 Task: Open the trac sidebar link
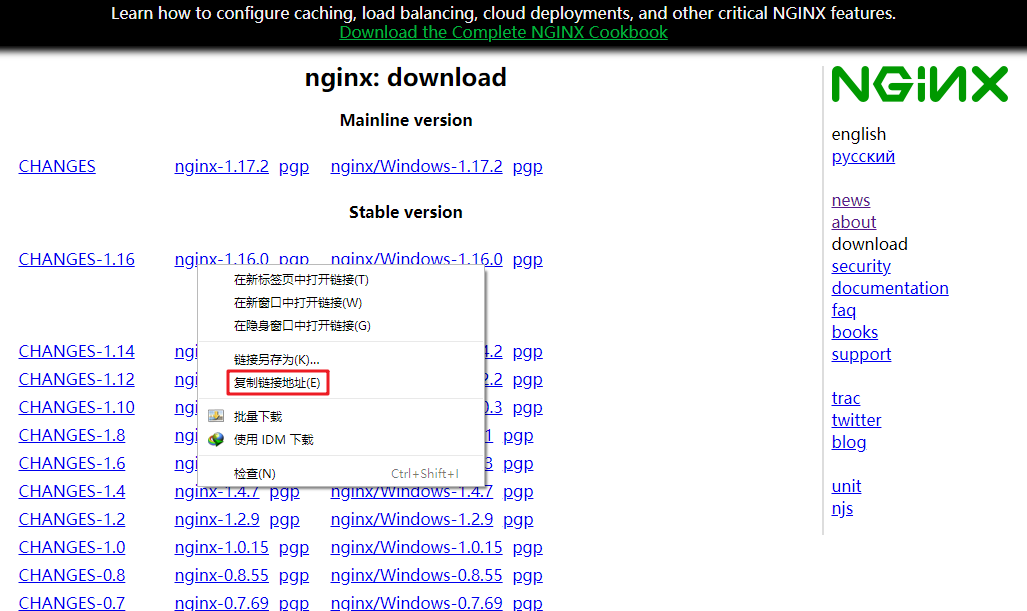[846, 398]
